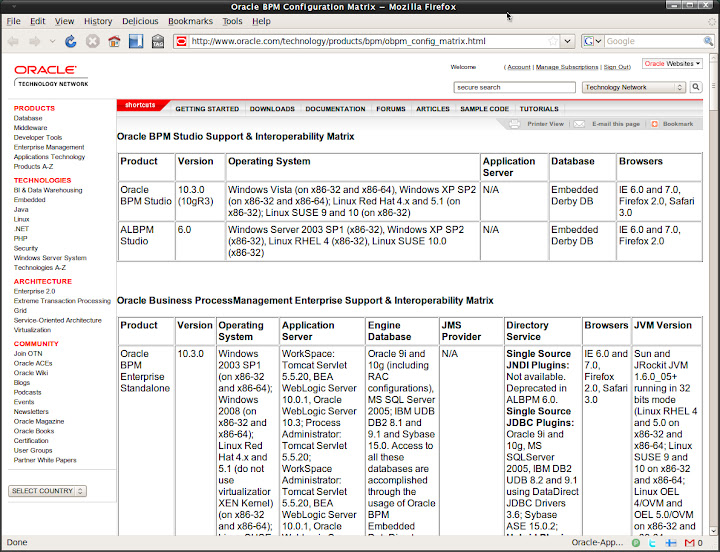Select the DOWNLOADS tab

tap(272, 109)
